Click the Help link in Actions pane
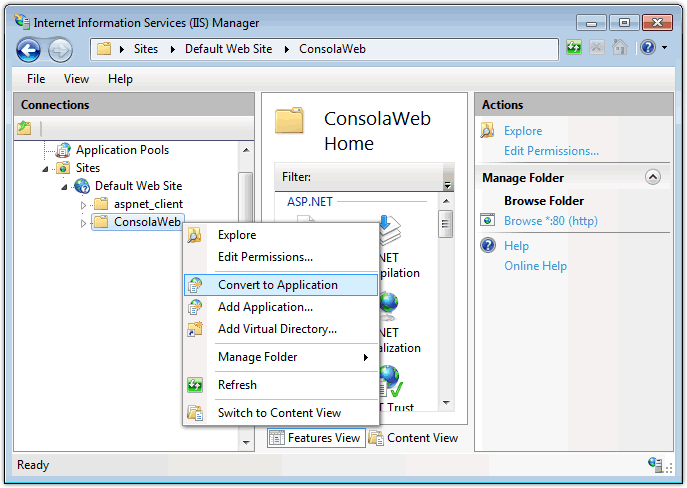 point(516,245)
